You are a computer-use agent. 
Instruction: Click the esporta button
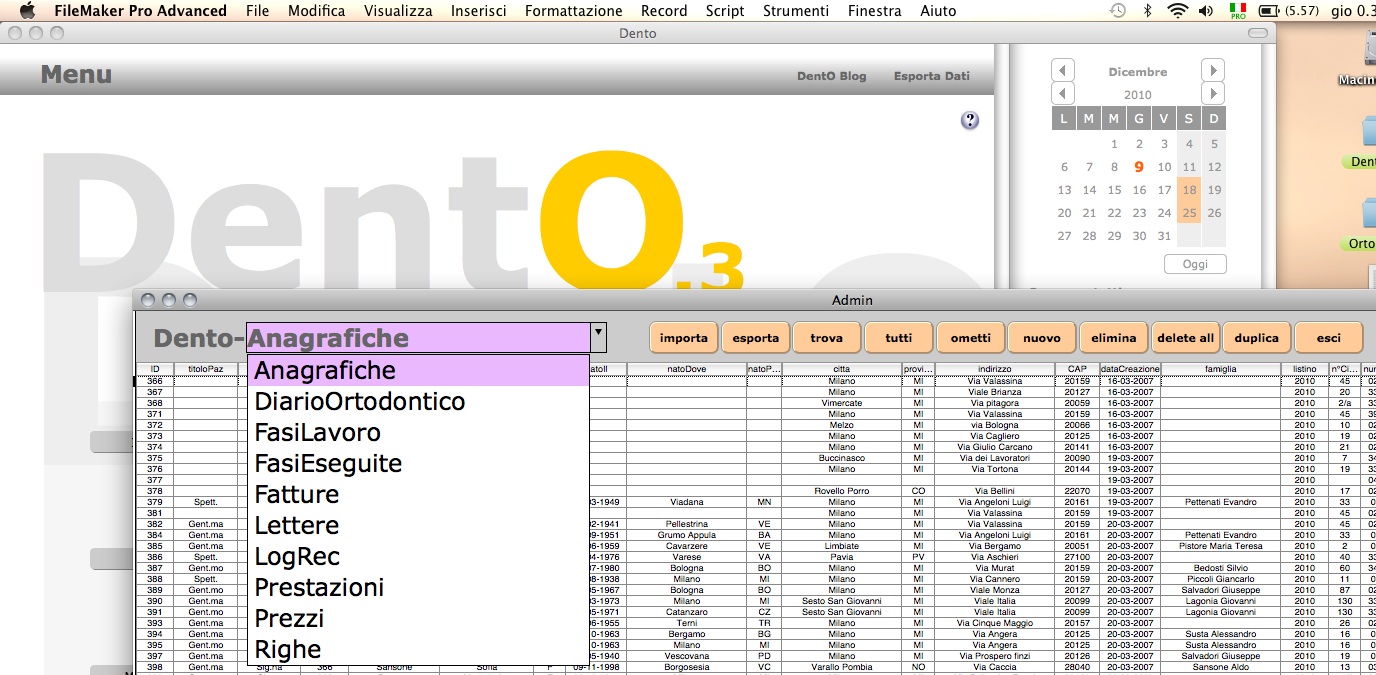[x=755, y=338]
